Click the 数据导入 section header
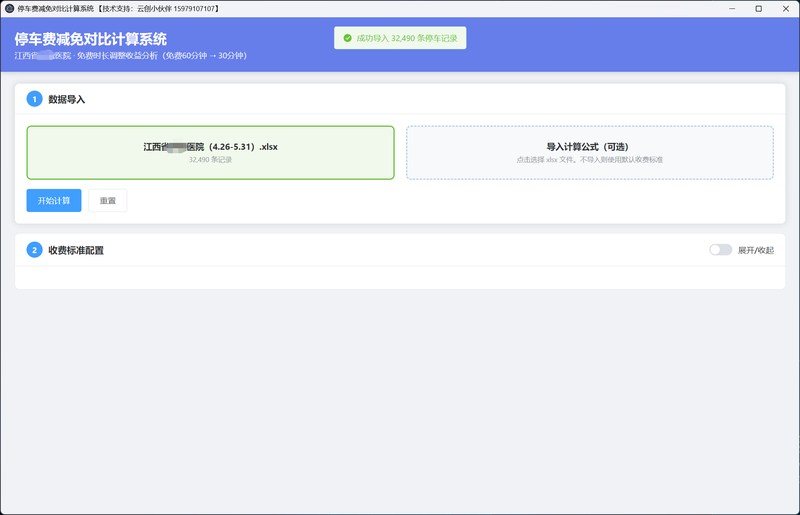 click(66, 100)
